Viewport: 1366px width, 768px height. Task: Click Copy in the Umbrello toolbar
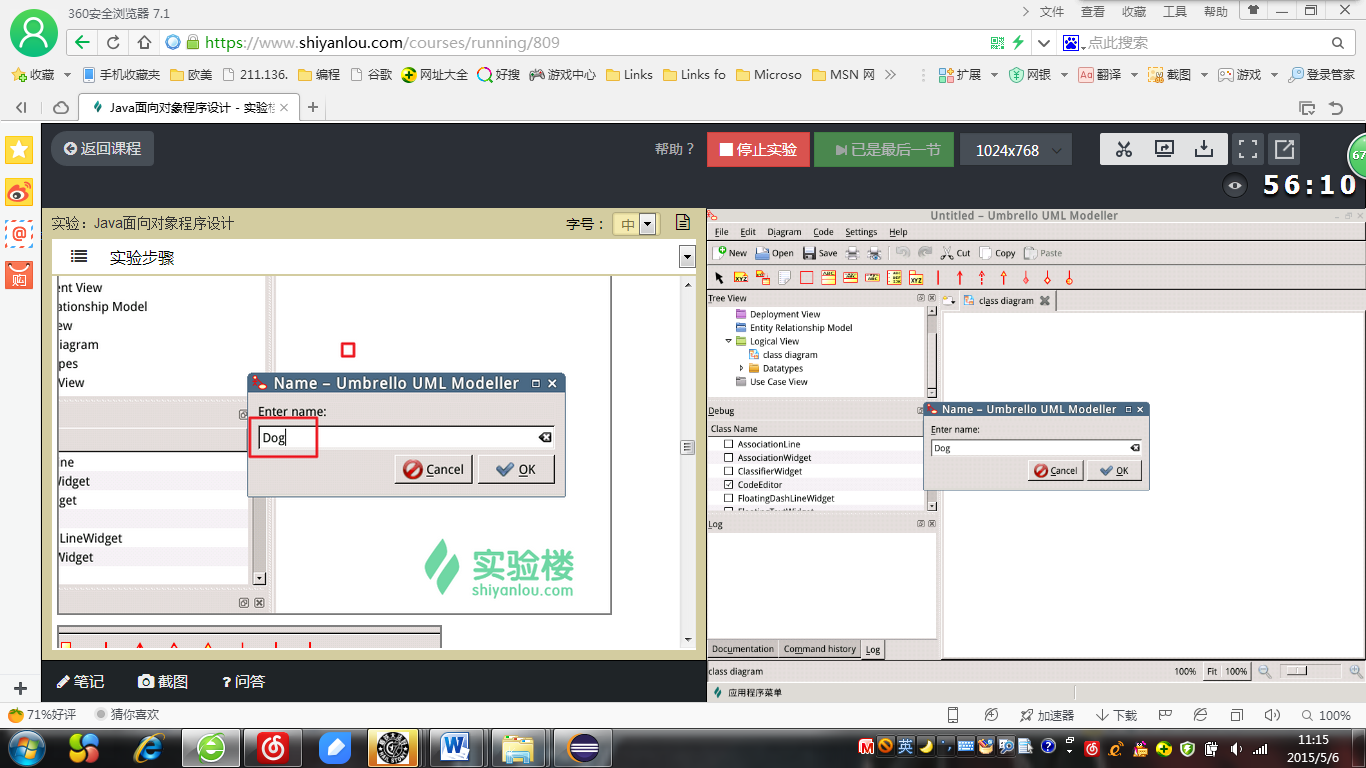[x=998, y=253]
